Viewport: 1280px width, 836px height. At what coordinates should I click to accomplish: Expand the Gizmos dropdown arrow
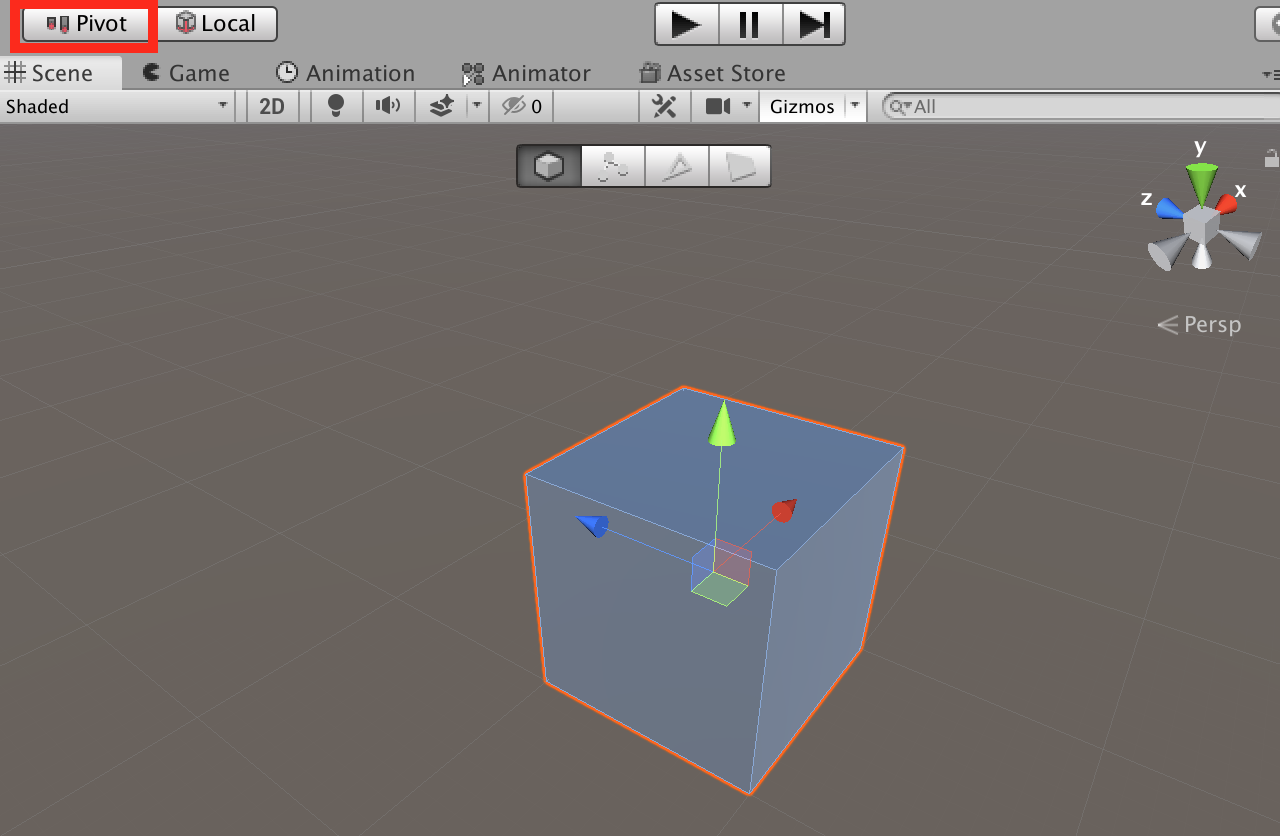click(x=855, y=106)
